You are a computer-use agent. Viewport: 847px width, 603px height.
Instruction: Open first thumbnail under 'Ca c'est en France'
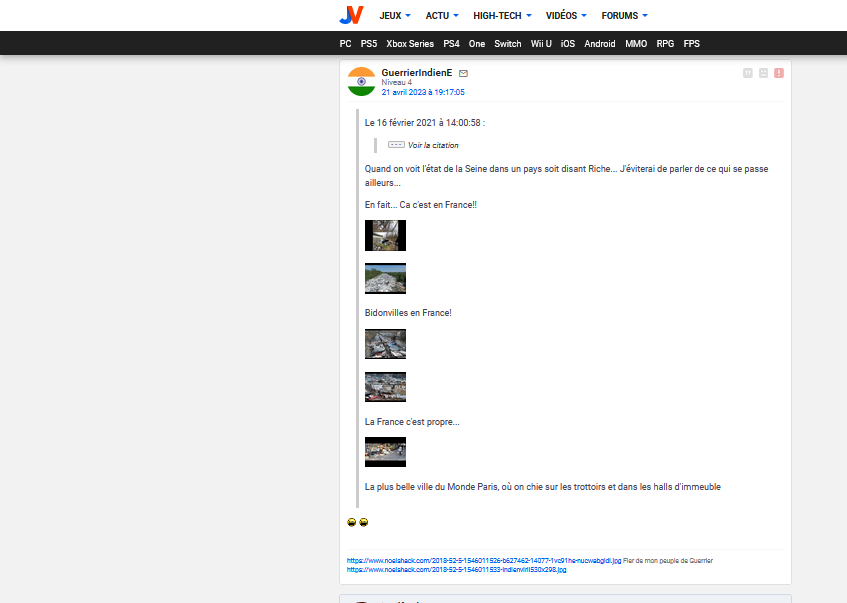(385, 236)
